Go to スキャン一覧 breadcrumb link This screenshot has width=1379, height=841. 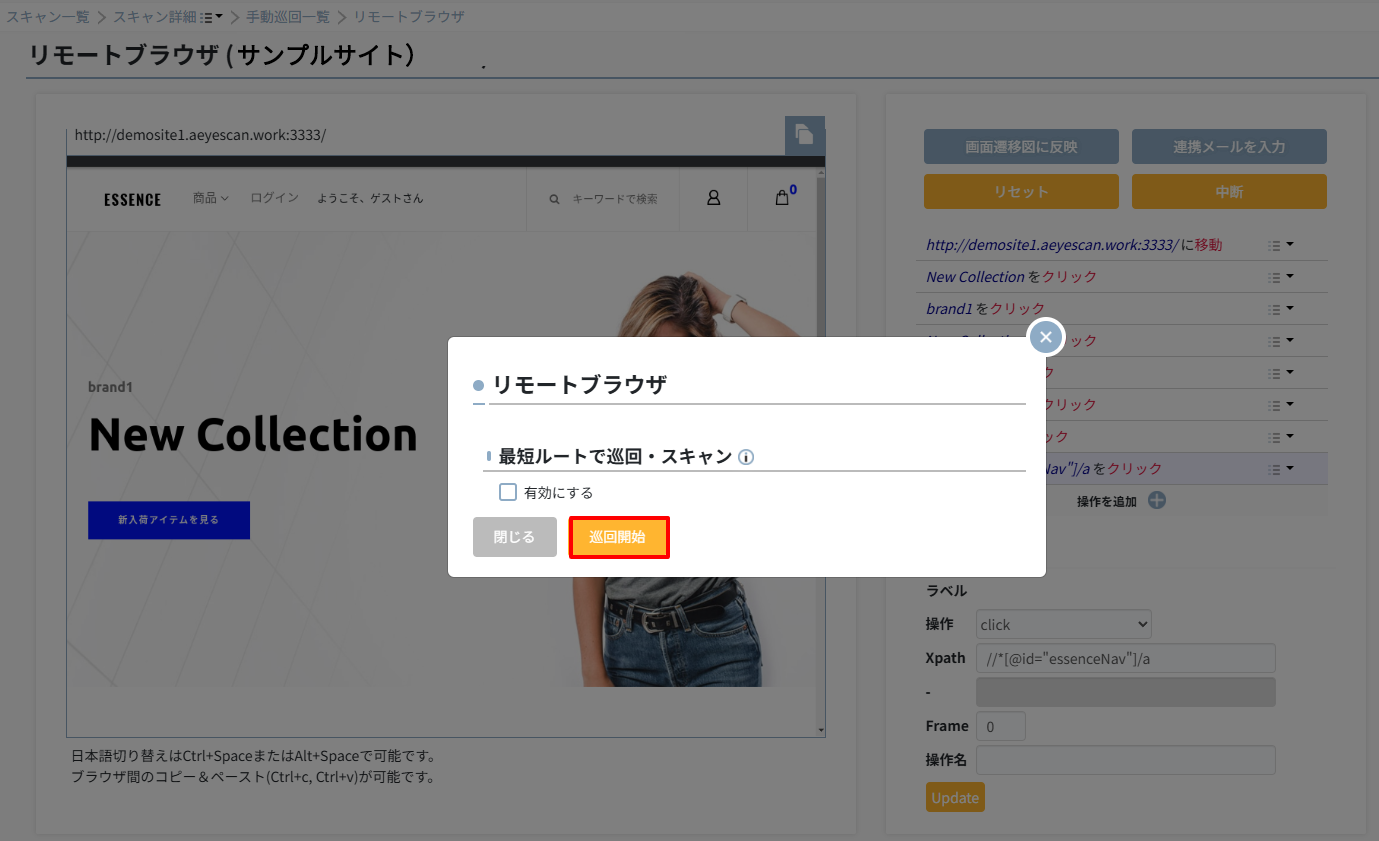click(x=48, y=17)
